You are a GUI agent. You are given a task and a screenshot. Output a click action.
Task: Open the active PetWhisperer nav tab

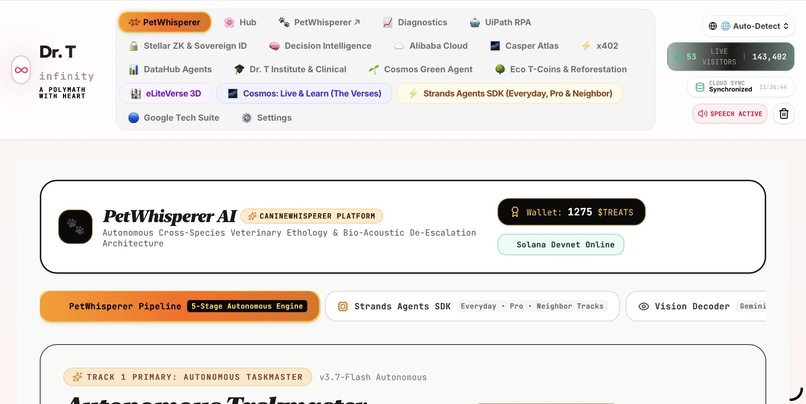click(164, 22)
